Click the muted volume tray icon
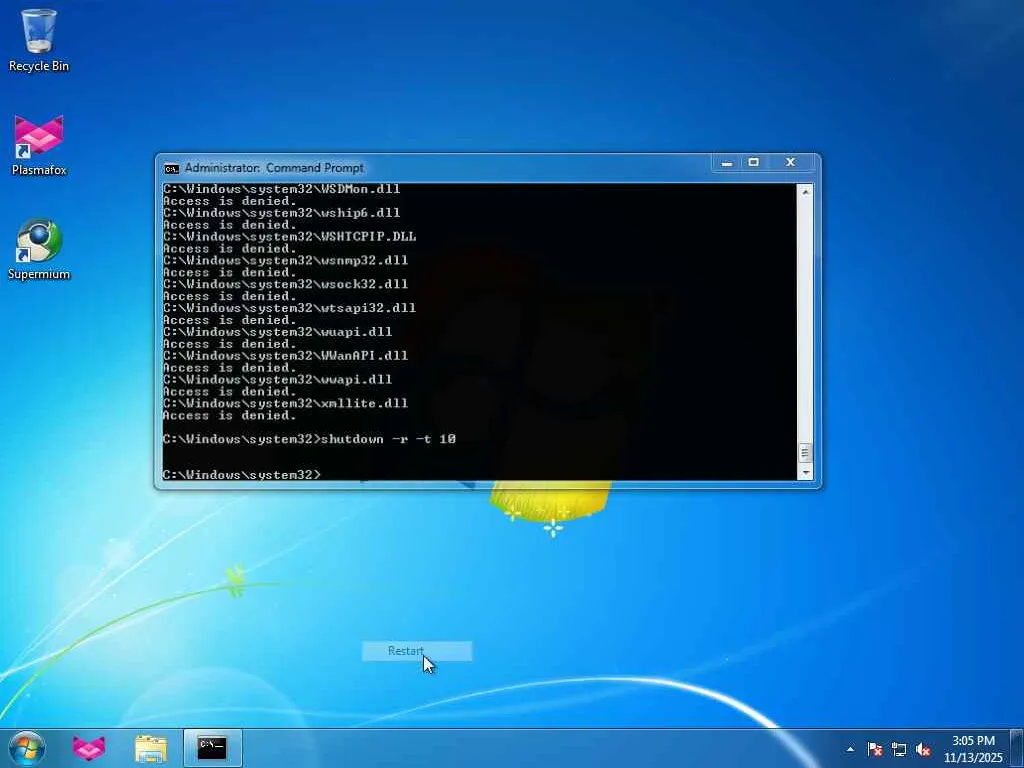This screenshot has width=1024, height=768. pos(923,749)
